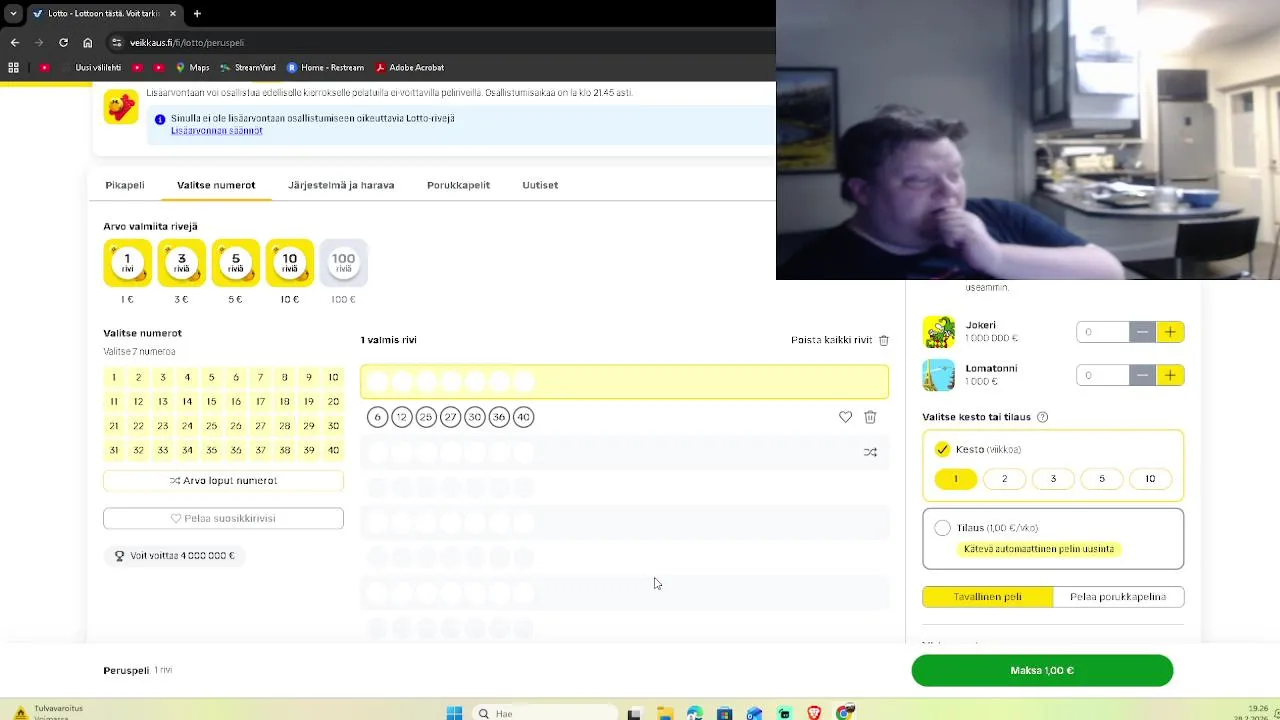Click the browser back arrow

click(x=14, y=42)
